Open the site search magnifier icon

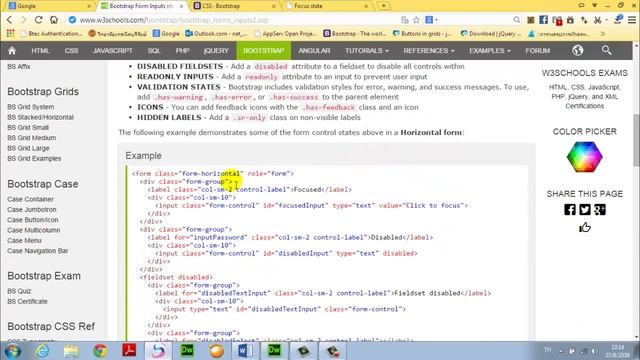pyautogui.click(x=607, y=51)
